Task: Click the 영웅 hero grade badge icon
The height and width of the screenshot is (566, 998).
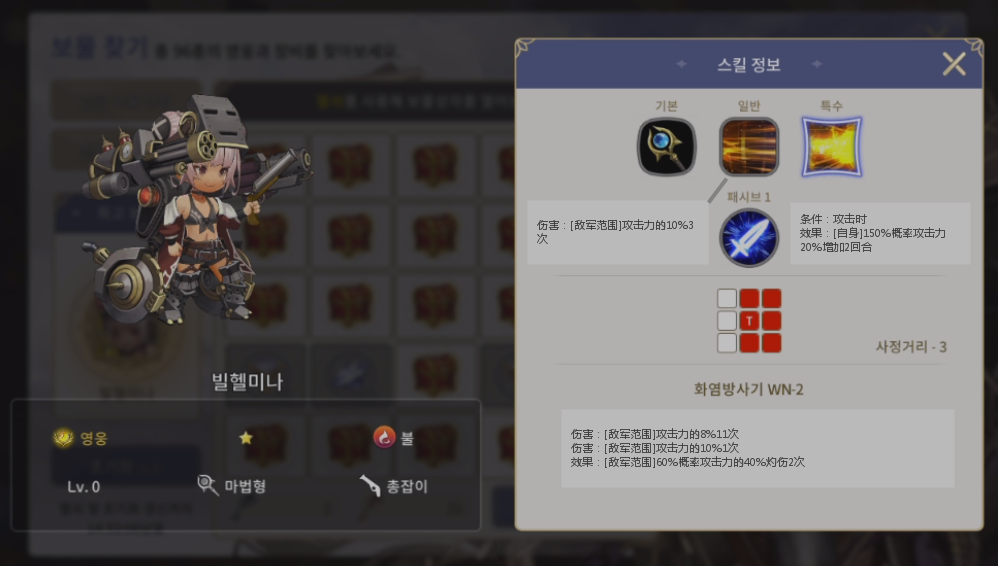Action: pyautogui.click(x=63, y=437)
